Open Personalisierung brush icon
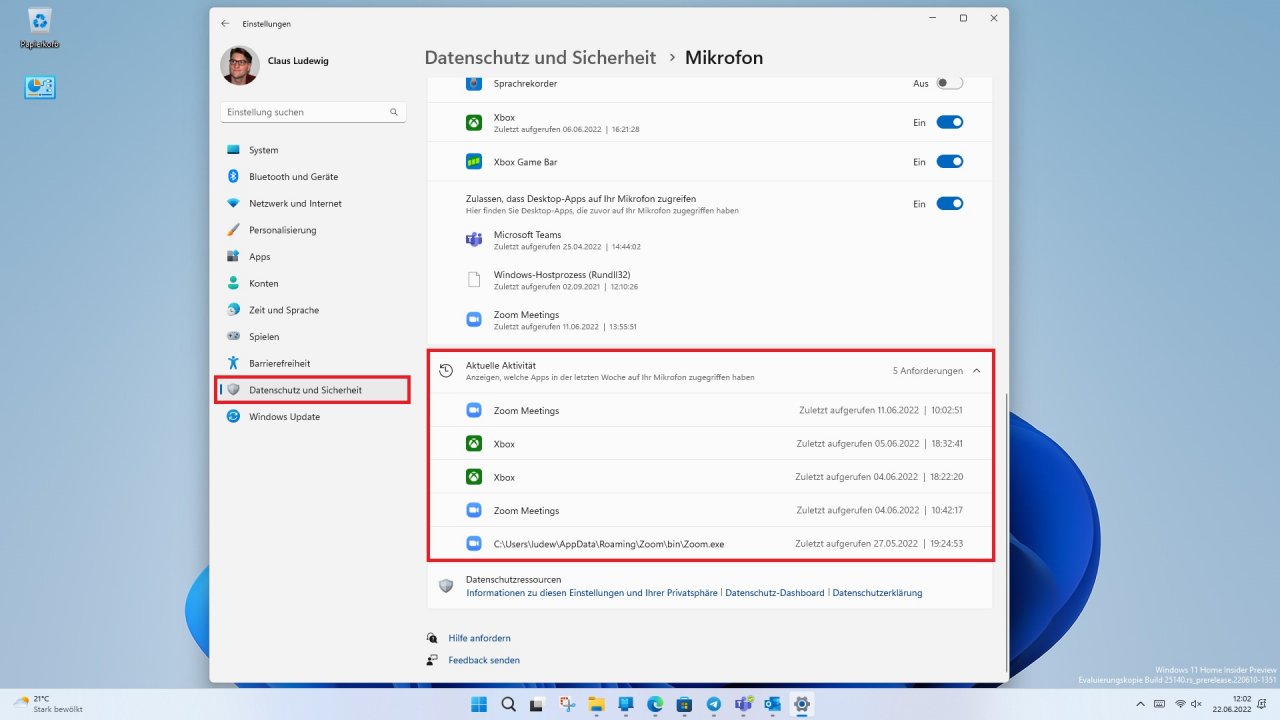This screenshot has width=1280, height=720. pyautogui.click(x=233, y=230)
